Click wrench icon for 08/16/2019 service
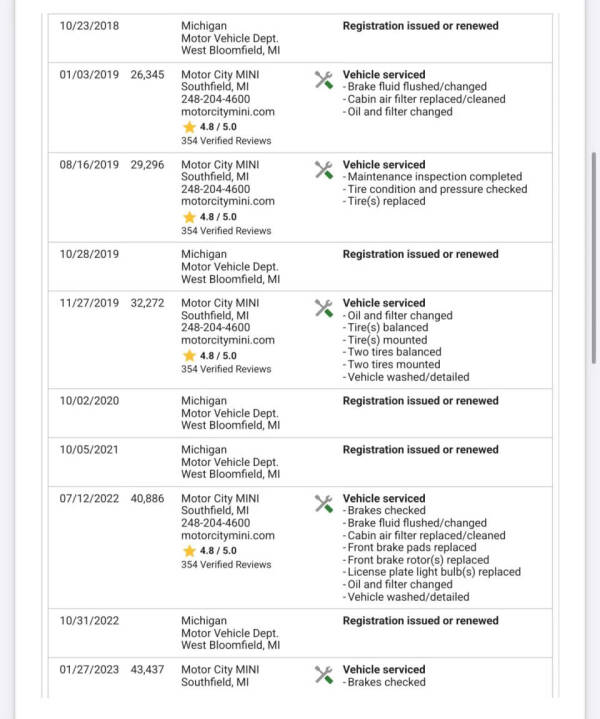 324,171
